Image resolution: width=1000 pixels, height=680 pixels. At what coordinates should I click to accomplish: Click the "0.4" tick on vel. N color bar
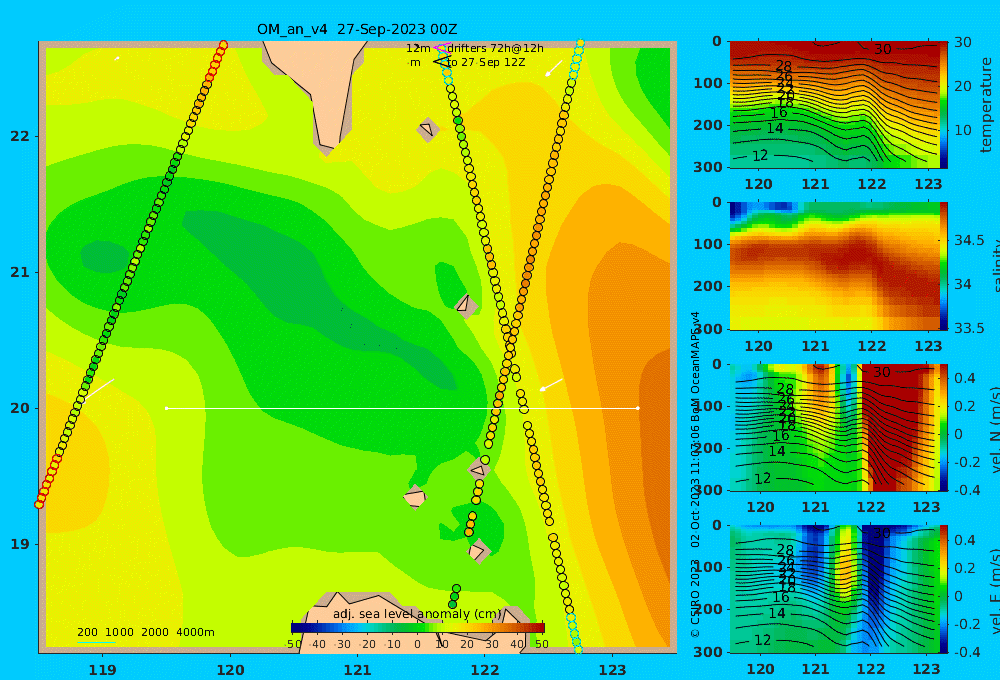pos(965,378)
